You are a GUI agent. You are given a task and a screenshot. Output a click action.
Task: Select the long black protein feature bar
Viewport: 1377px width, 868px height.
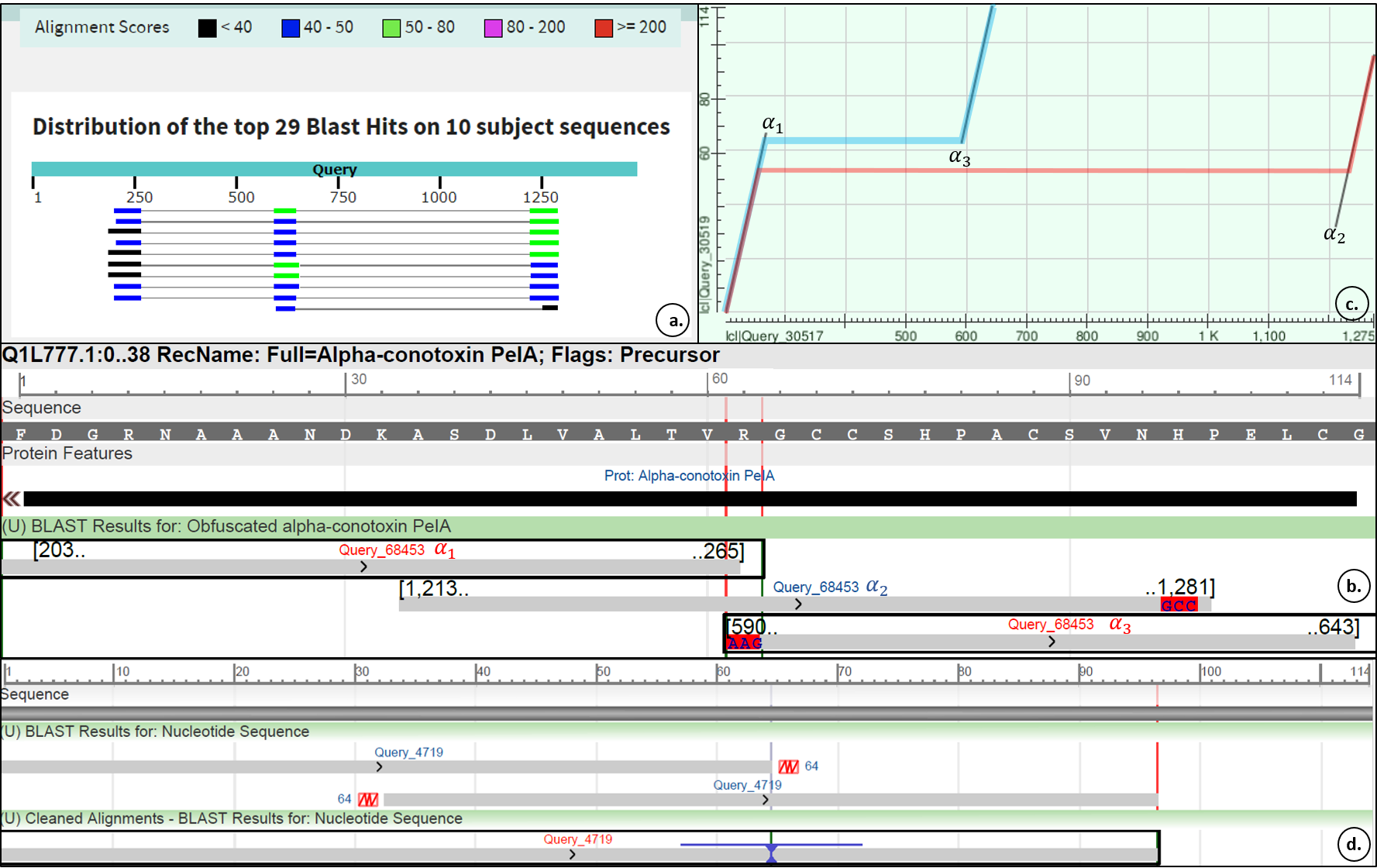(690, 499)
